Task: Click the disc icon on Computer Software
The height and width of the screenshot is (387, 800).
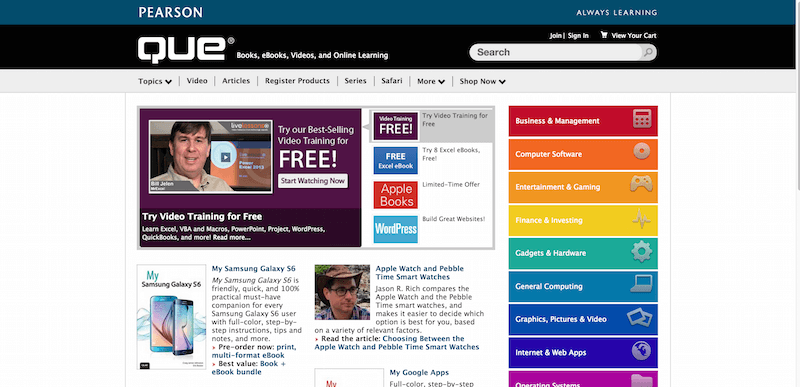Action: [x=642, y=151]
